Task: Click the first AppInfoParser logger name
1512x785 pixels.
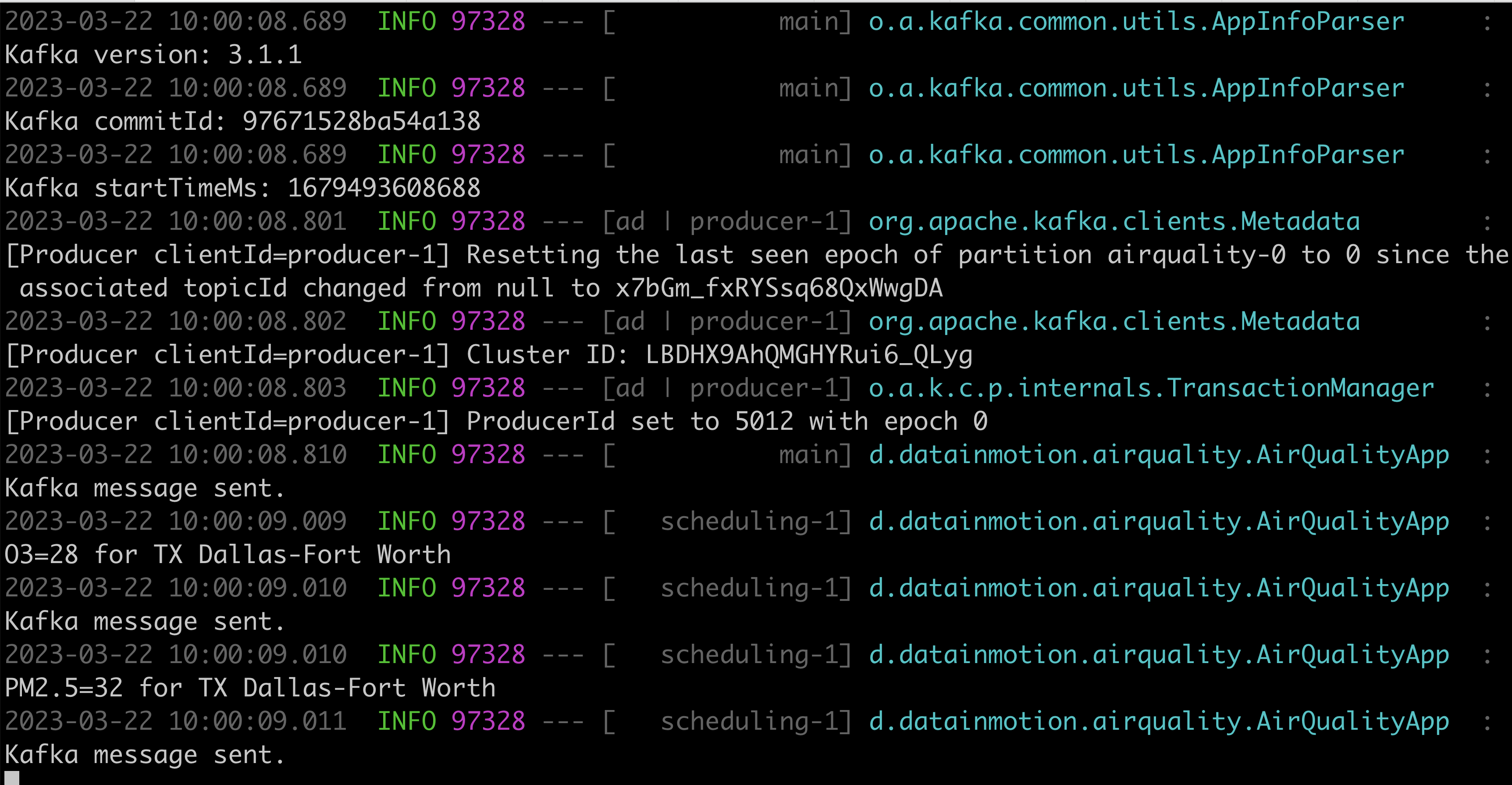Action: [x=1136, y=22]
